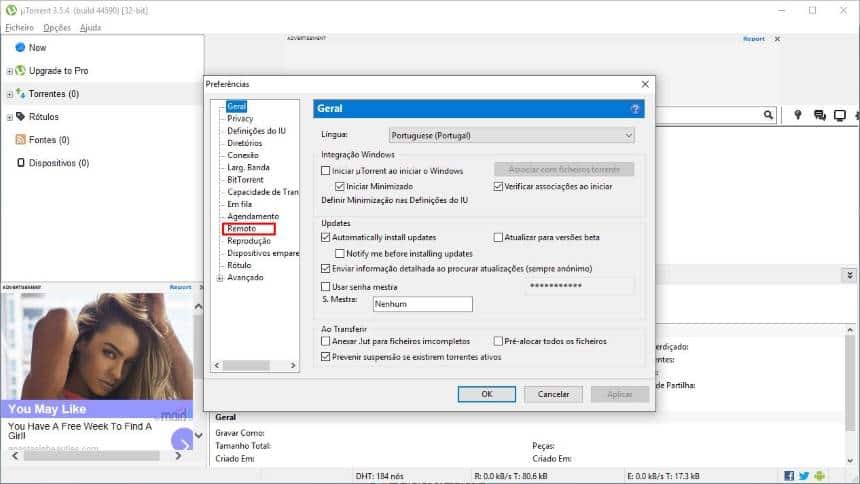Toggle Automatically install updates
Viewport: 860px width, 484px height.
tap(325, 238)
